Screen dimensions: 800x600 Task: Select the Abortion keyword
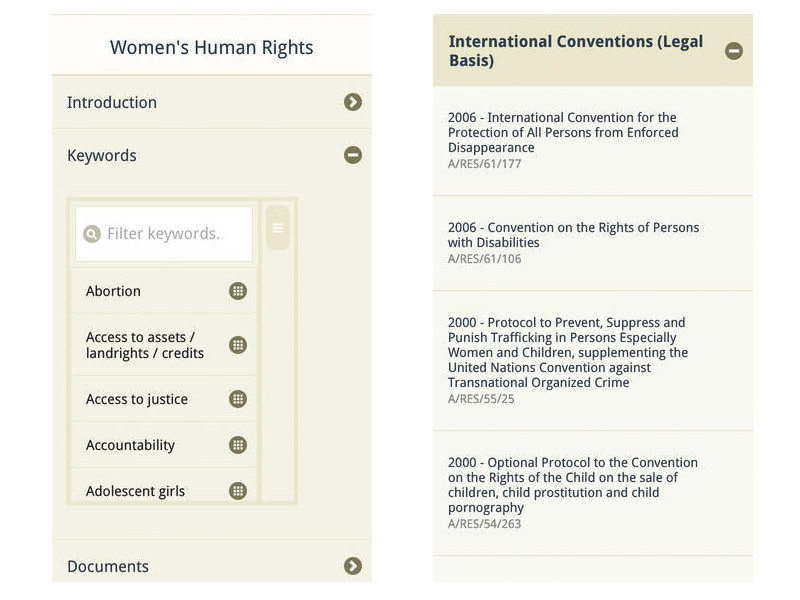114,291
